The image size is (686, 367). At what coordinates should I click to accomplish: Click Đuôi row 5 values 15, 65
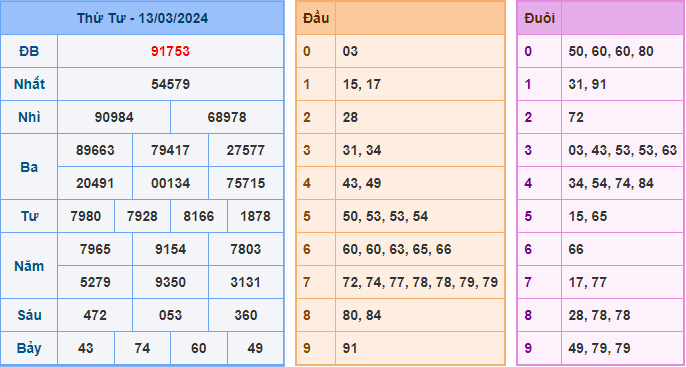click(588, 216)
